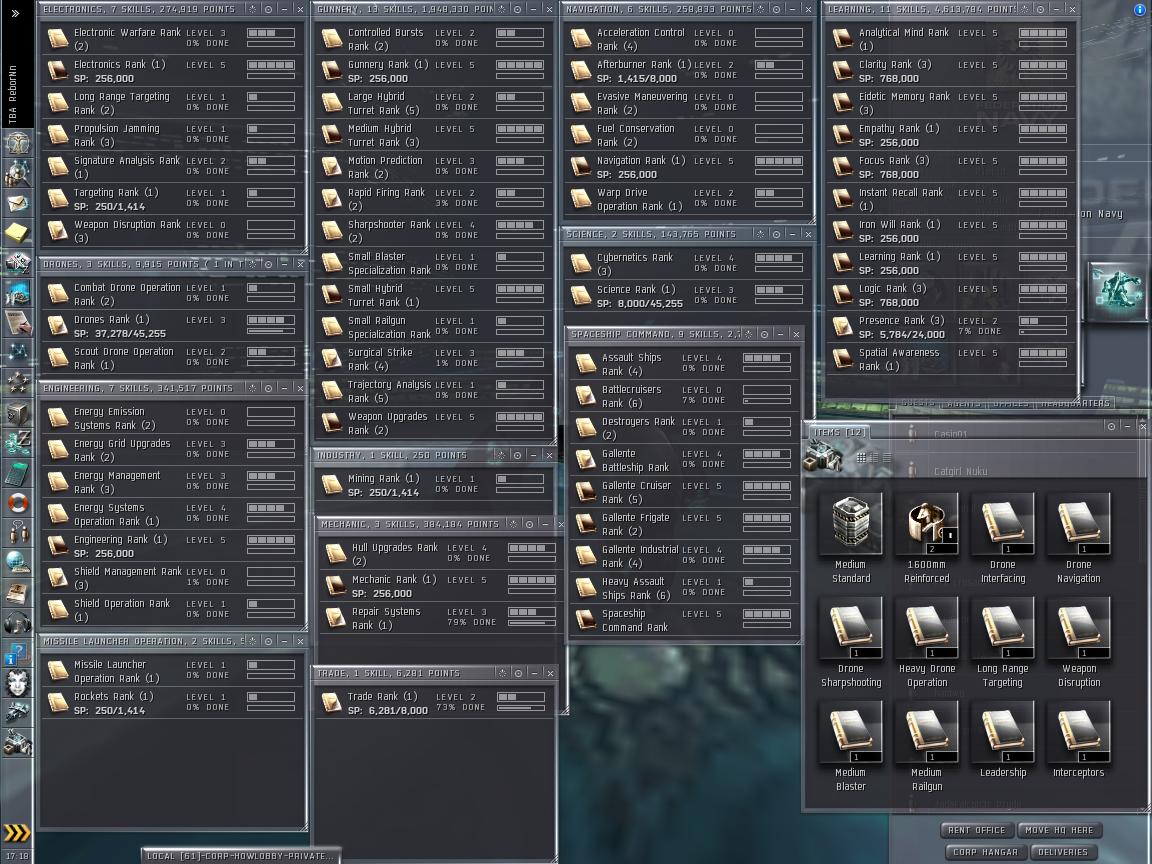Click Afterburner Rank SP 1,415/8,000 row

[688, 71]
